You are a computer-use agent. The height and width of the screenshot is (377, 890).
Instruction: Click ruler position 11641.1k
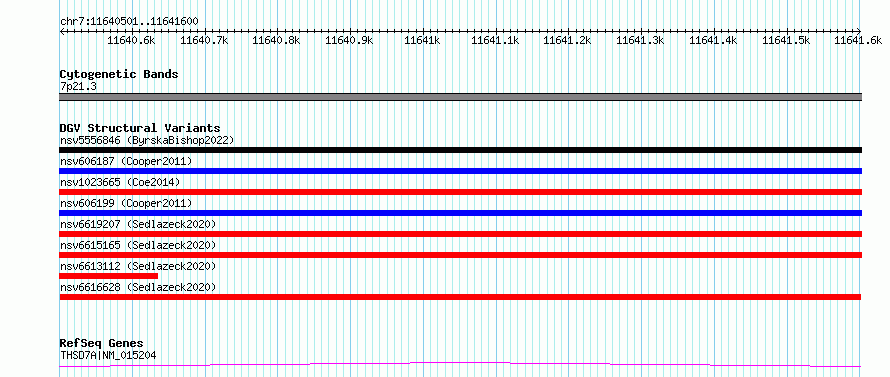pyautogui.click(x=496, y=40)
